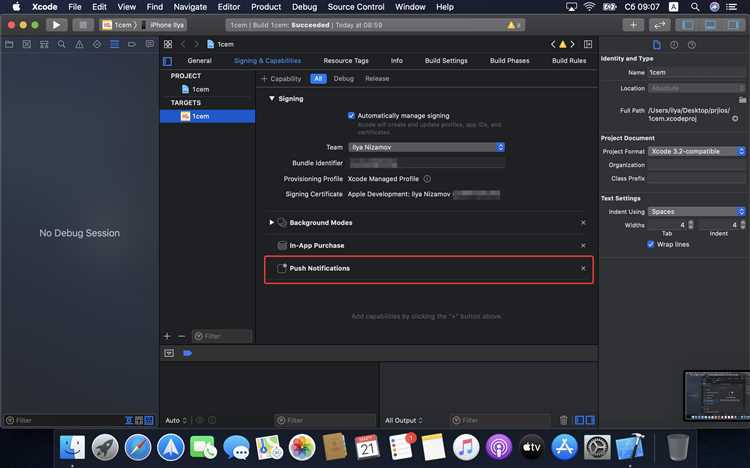Open the Project Format dropdown
This screenshot has width=750, height=468.
pyautogui.click(x=697, y=151)
